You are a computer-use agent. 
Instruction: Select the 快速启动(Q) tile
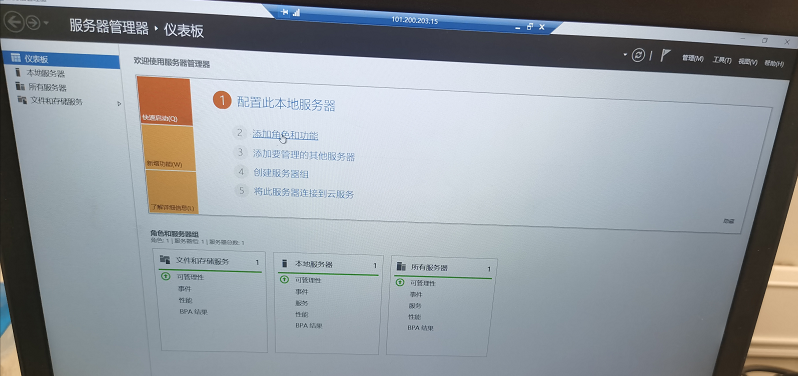[x=165, y=101]
